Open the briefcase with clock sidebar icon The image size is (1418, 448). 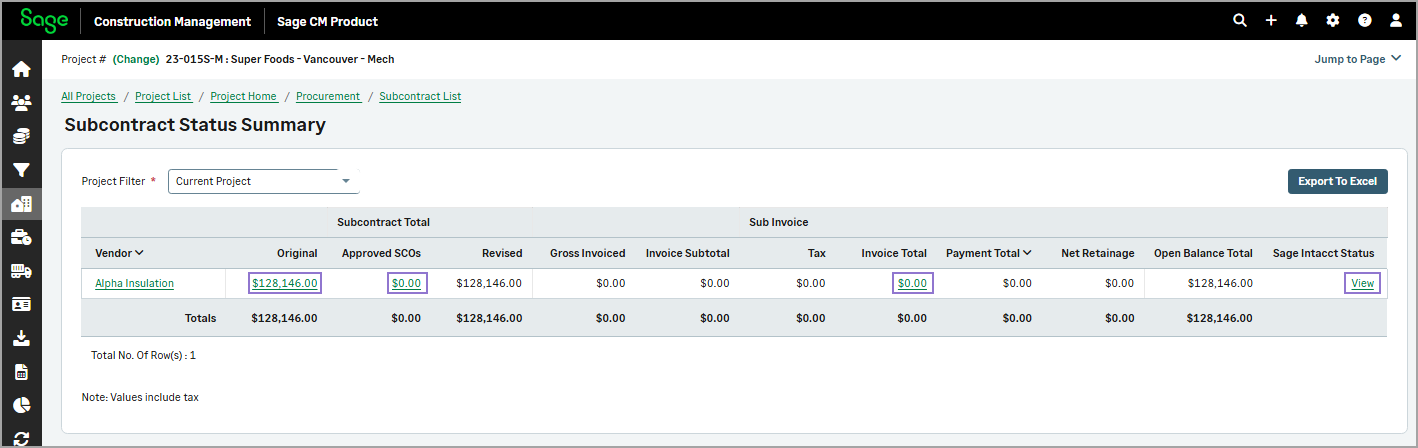pyautogui.click(x=21, y=237)
